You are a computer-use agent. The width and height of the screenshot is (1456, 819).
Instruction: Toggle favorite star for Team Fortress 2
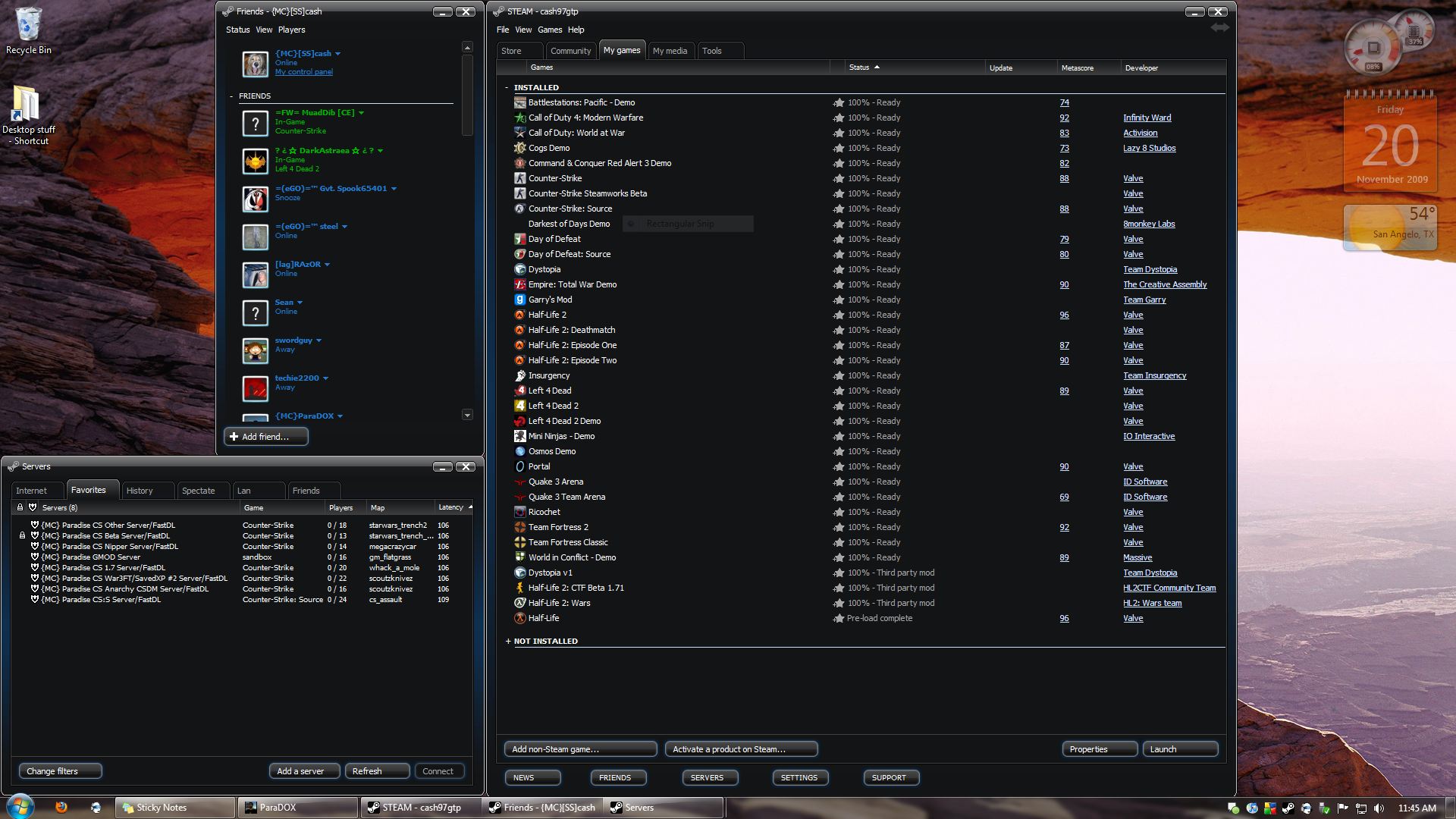pyautogui.click(x=839, y=527)
